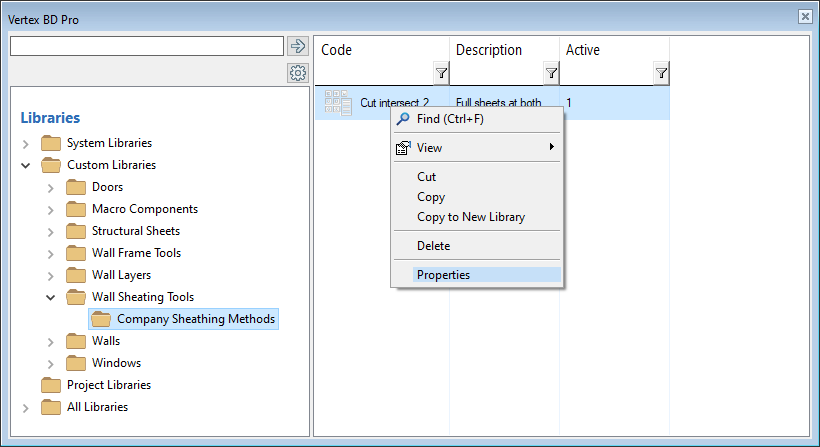The height and width of the screenshot is (447, 820).
Task: Click the Company Sheathing Methods folder icon
Action: (101, 319)
